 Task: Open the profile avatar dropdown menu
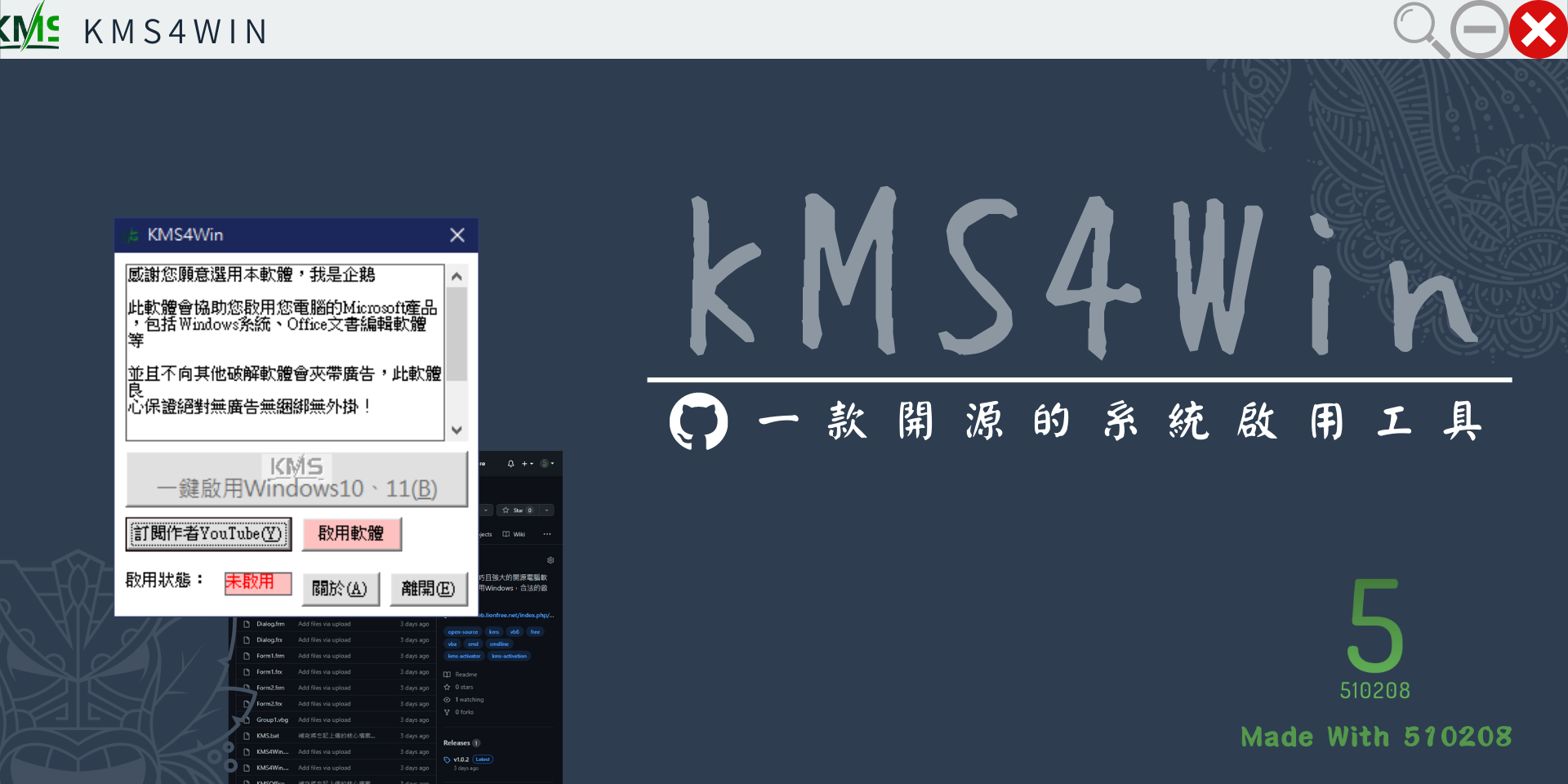click(546, 463)
